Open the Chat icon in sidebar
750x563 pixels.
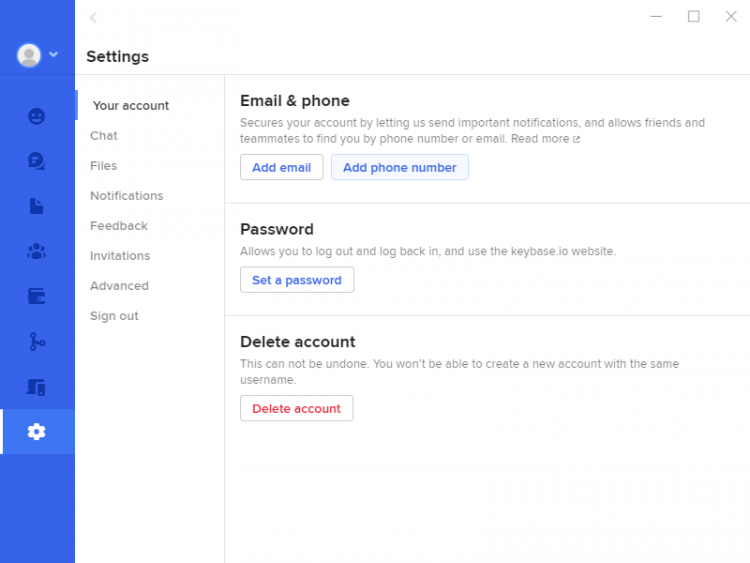[37, 161]
